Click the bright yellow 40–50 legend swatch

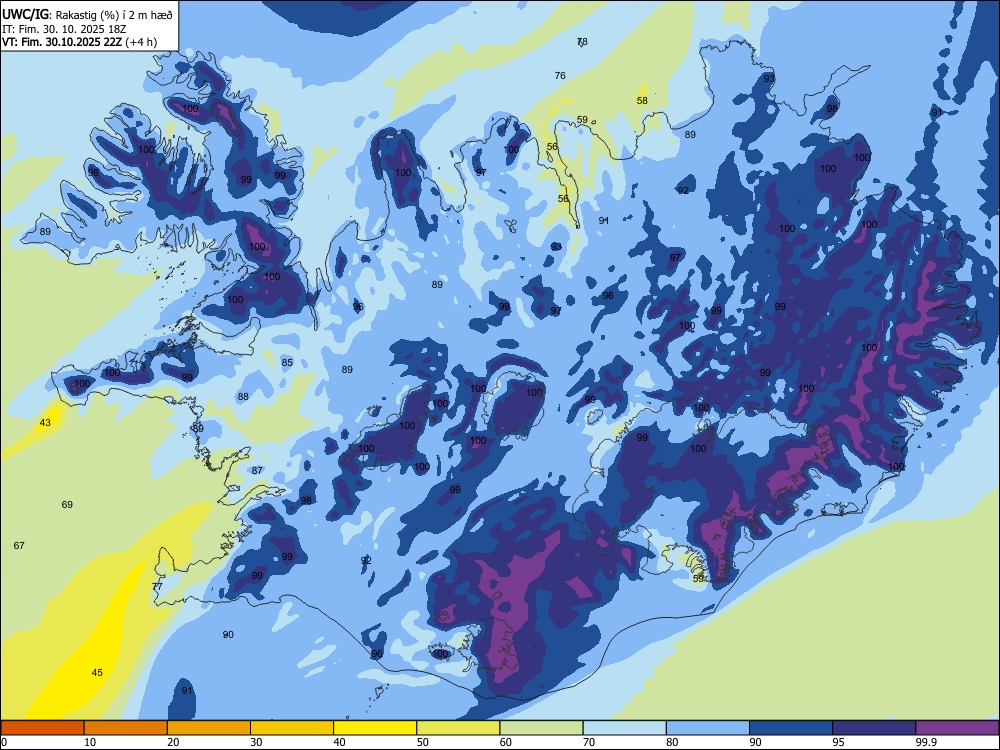375,728
